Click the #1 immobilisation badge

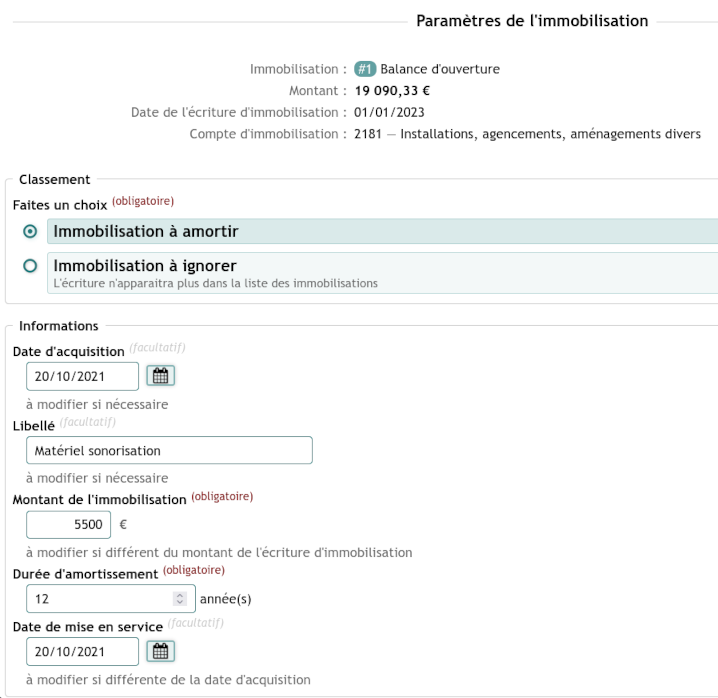[364, 69]
